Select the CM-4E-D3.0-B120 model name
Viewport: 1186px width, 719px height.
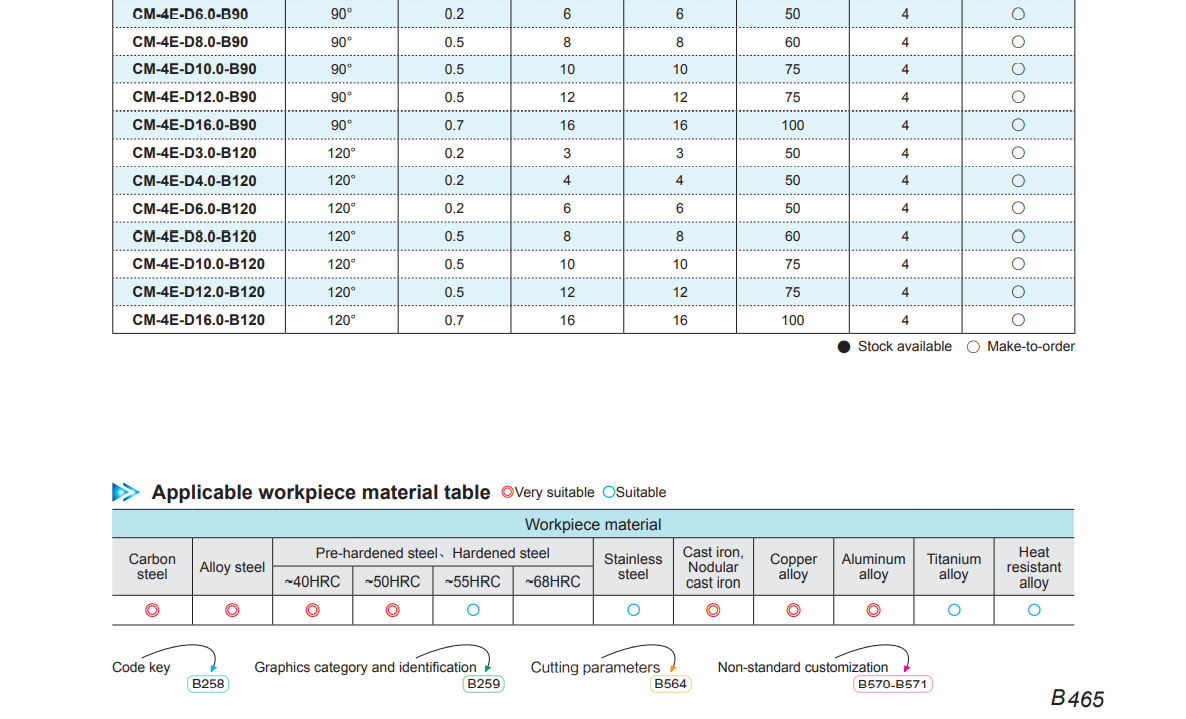click(194, 153)
